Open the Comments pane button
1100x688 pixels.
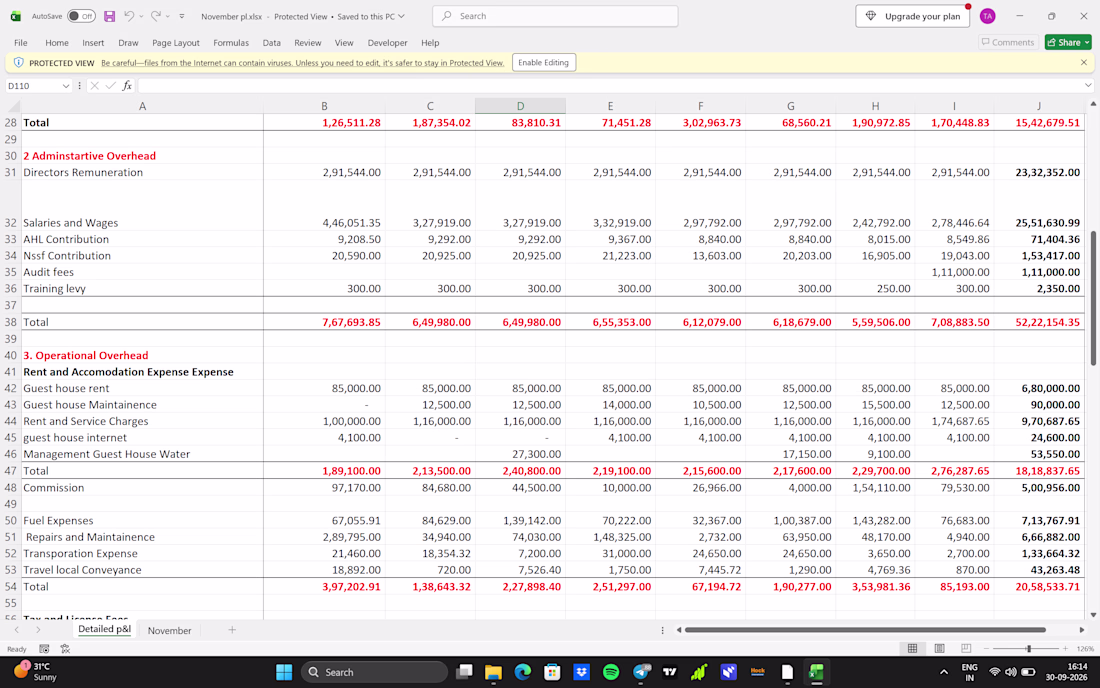coord(1008,43)
